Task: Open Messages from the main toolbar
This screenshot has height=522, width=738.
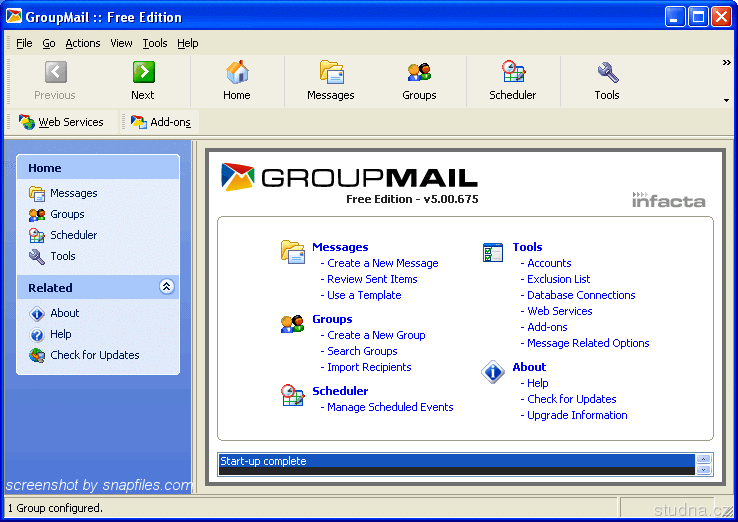Action: click(x=331, y=80)
